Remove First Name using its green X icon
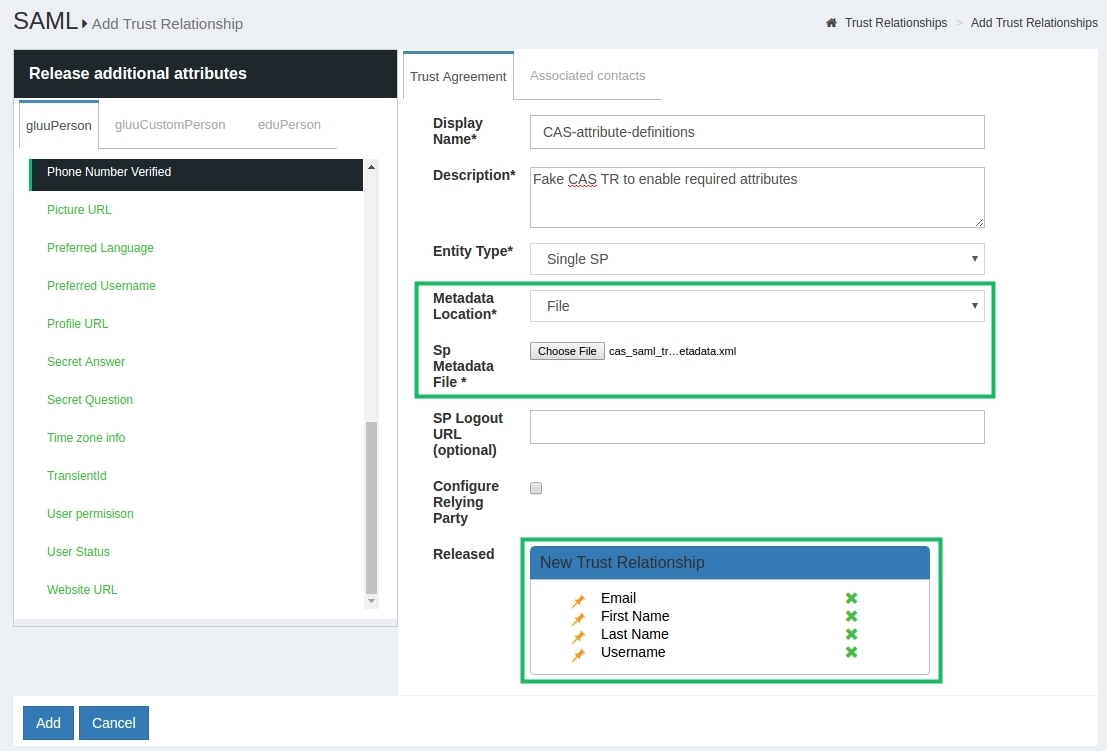The height and width of the screenshot is (751, 1107). (850, 616)
